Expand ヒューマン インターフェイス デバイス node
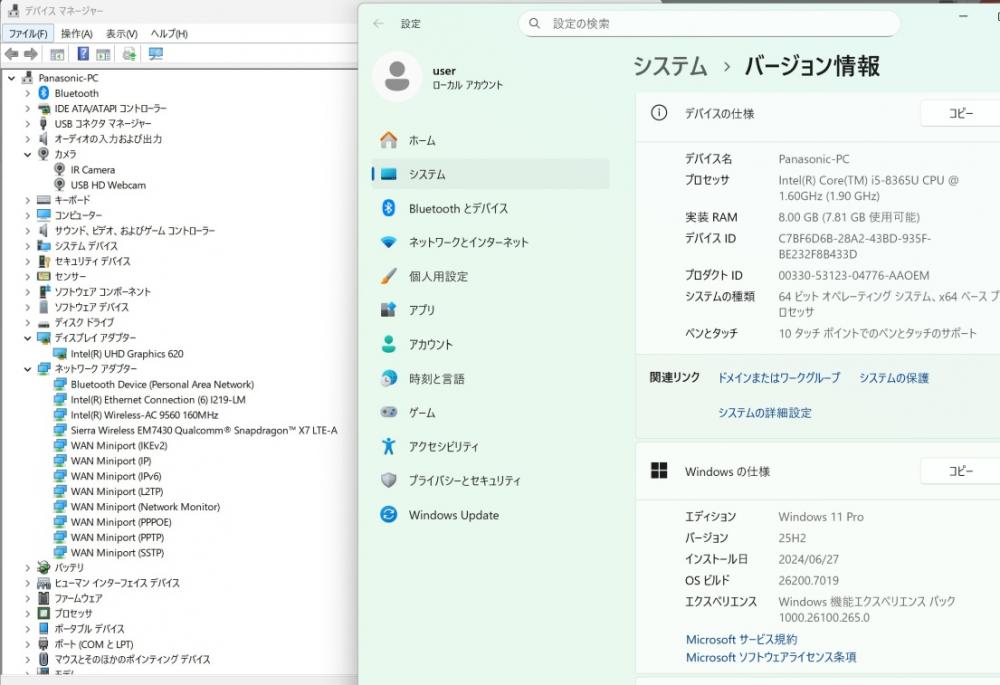This screenshot has height=685, width=1000. (27, 583)
